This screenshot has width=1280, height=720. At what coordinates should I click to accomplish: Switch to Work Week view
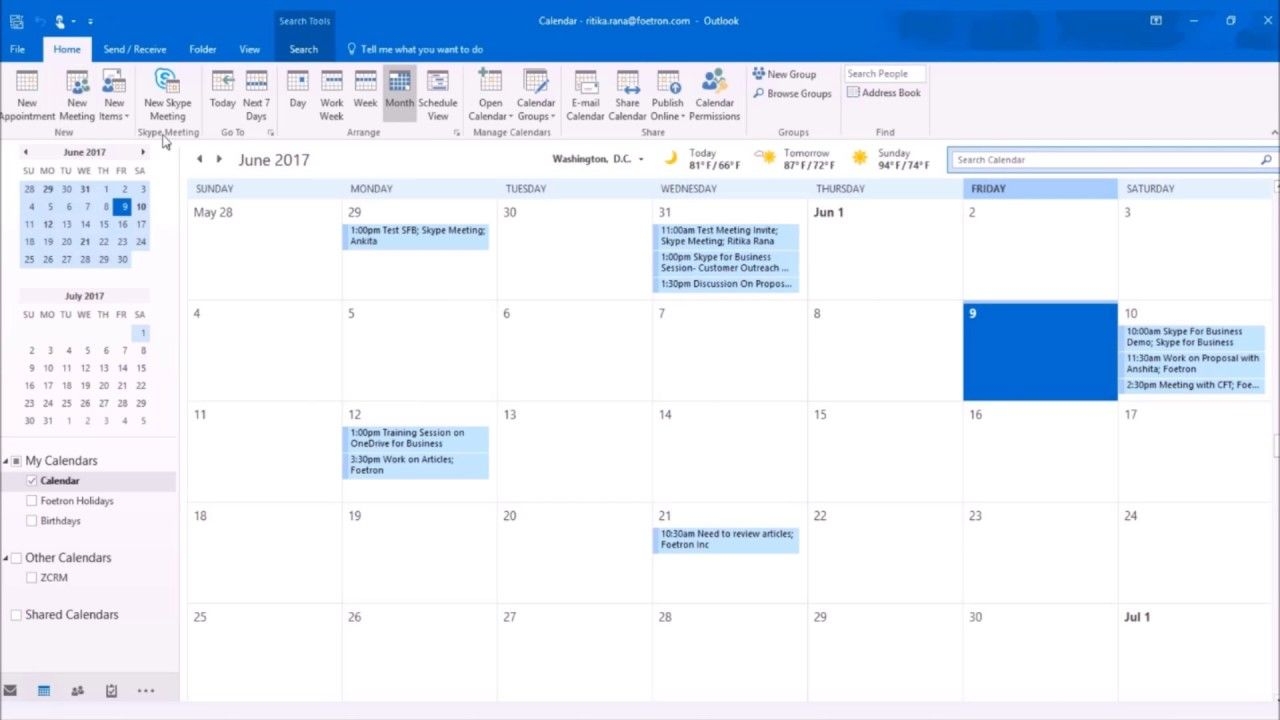(x=331, y=96)
